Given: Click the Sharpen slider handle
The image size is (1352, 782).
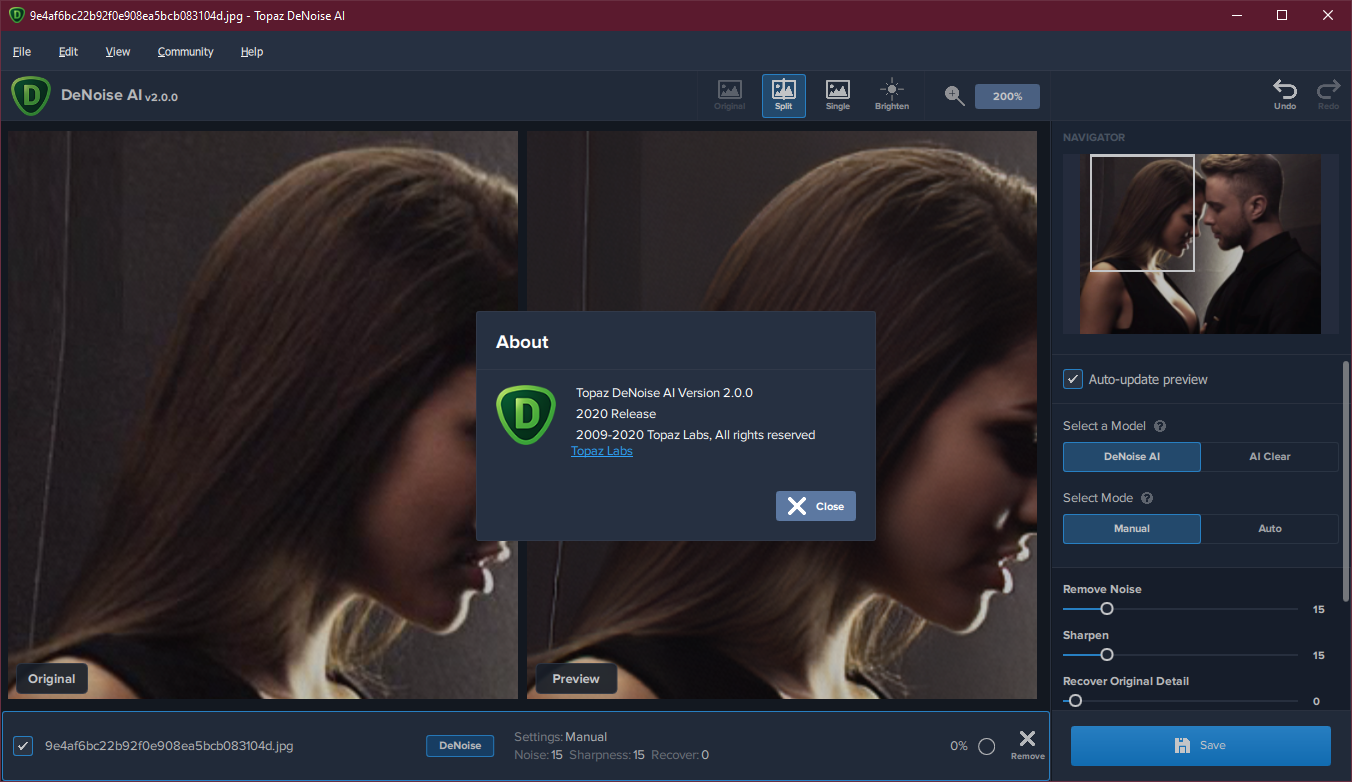Looking at the screenshot, I should coord(1106,654).
